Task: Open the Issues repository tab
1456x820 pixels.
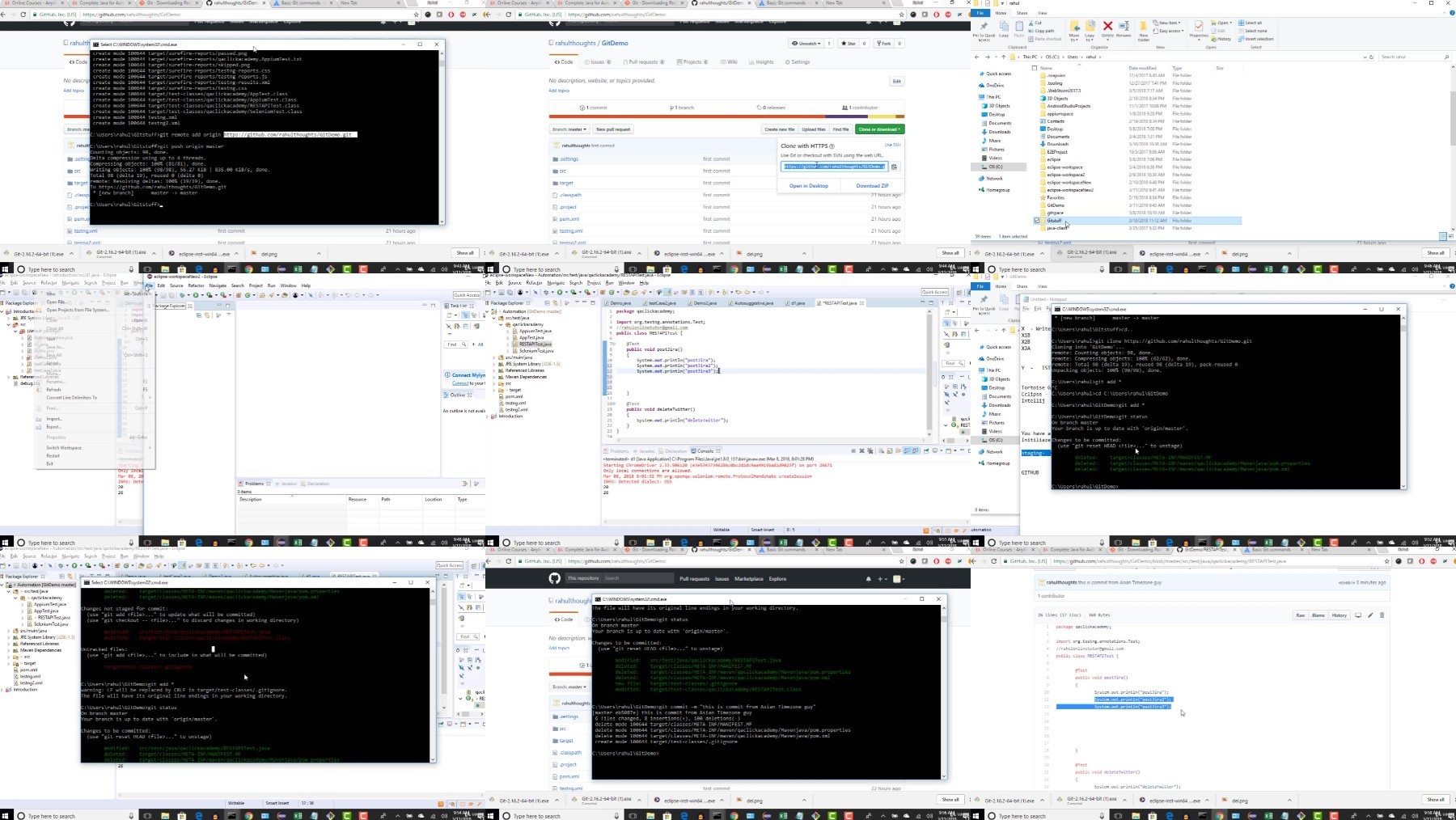Action: tap(597, 62)
